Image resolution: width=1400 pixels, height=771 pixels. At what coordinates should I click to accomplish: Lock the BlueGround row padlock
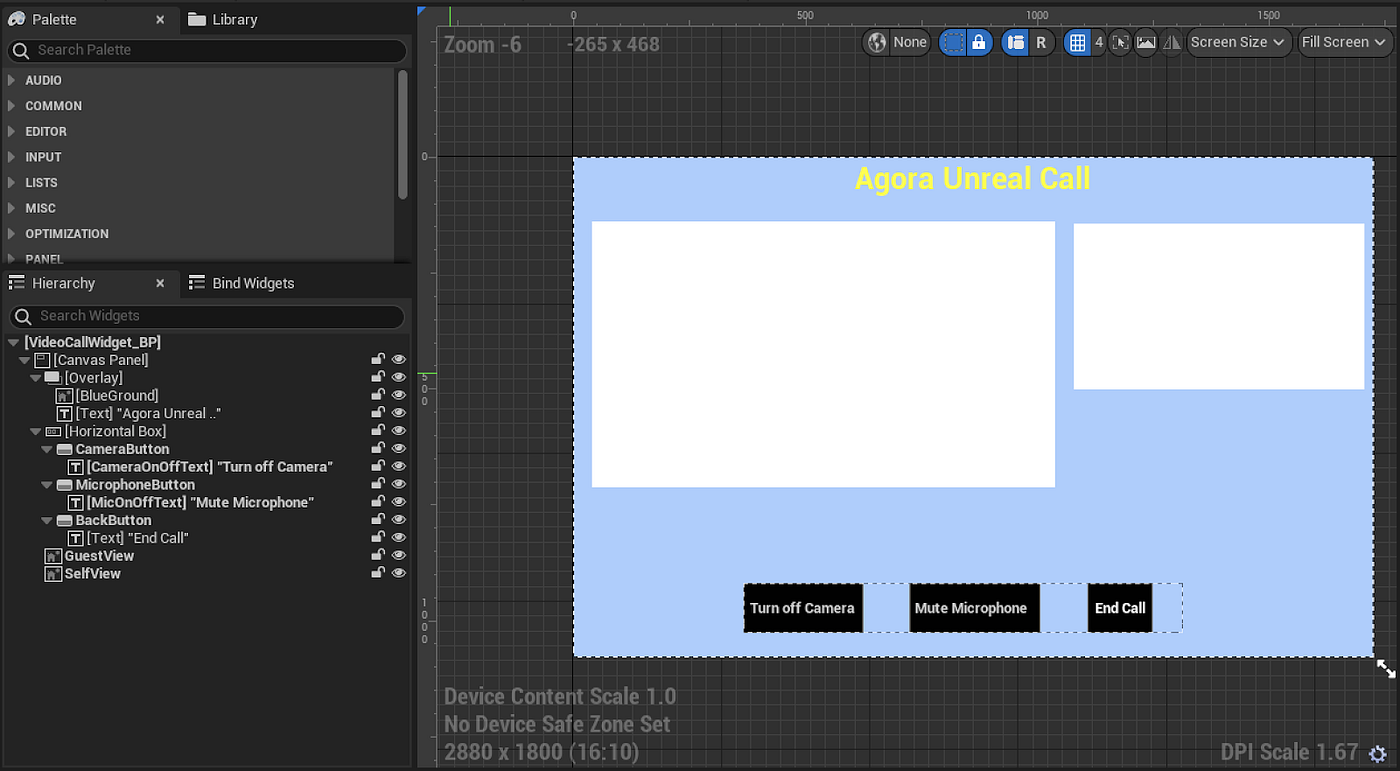point(378,396)
